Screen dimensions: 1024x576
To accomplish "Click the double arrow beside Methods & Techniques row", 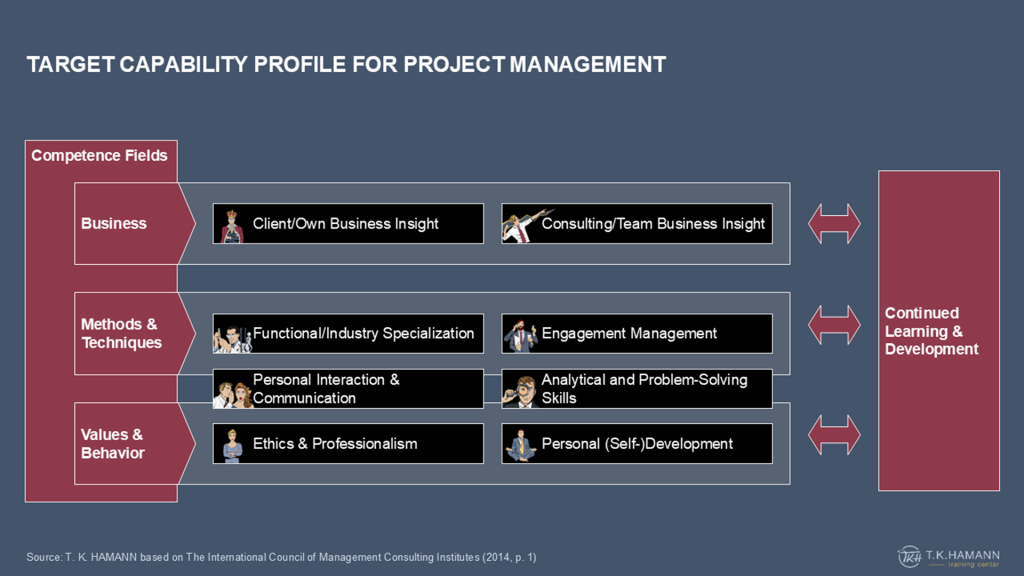I will point(834,324).
